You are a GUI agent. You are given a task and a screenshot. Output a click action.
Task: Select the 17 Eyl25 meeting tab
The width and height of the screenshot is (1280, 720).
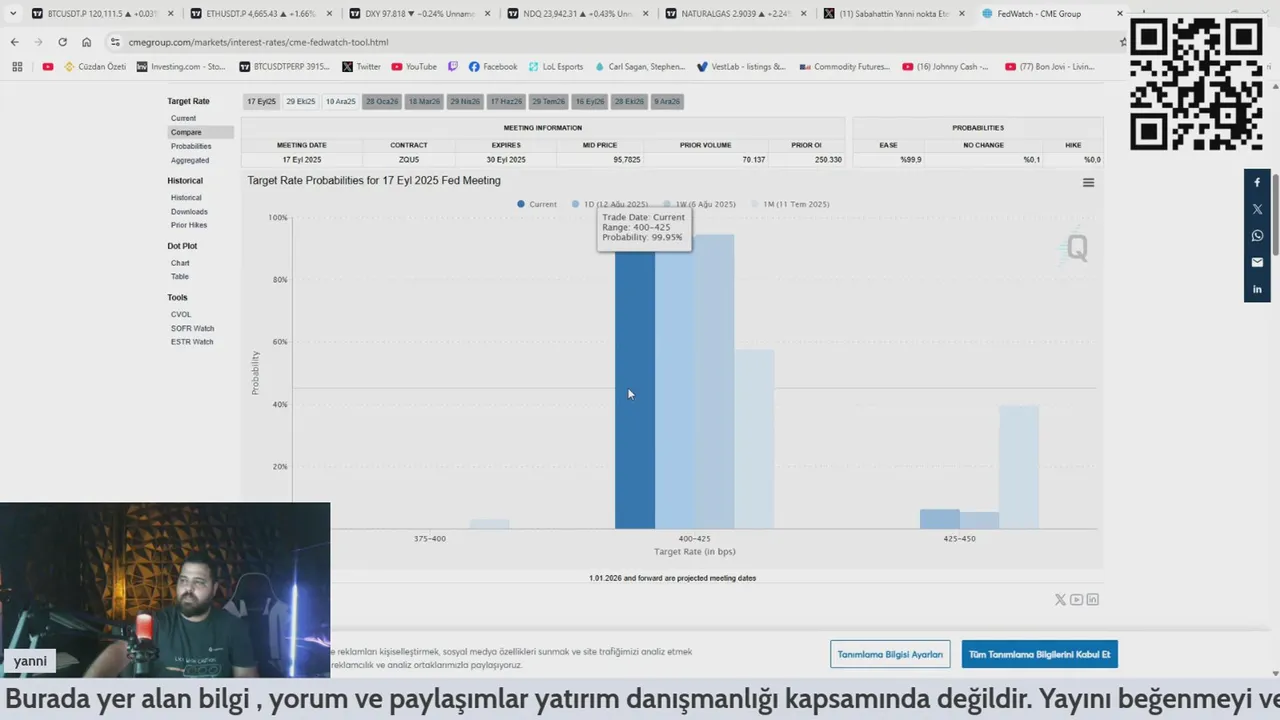261,101
